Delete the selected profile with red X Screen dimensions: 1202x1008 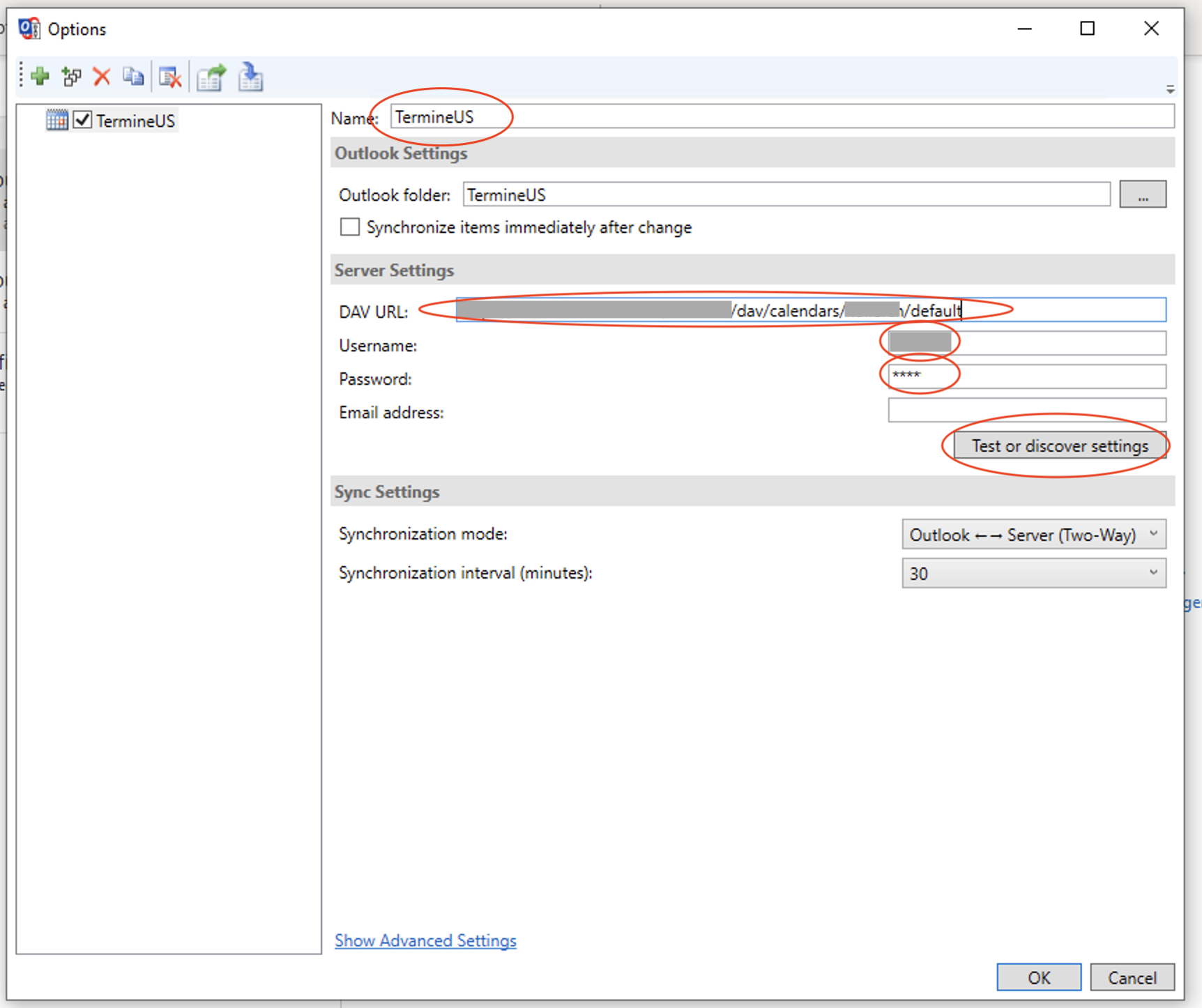pos(102,77)
